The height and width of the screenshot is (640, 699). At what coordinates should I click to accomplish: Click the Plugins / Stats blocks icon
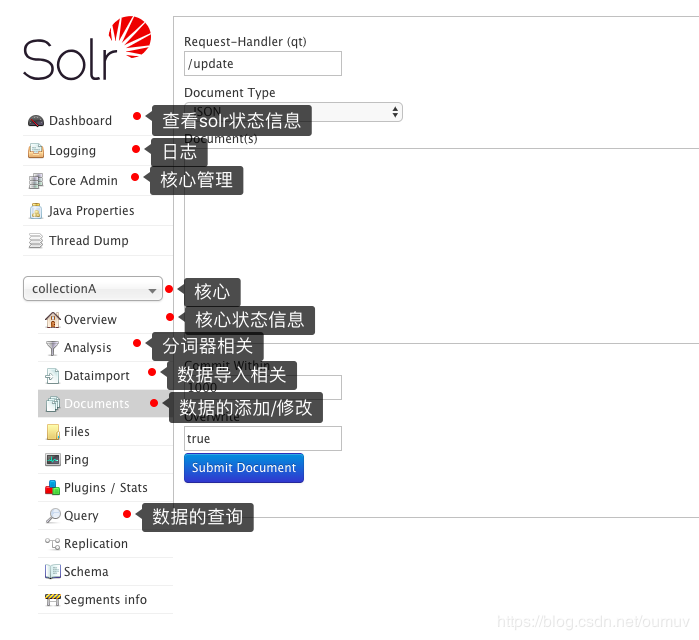pyautogui.click(x=52, y=488)
